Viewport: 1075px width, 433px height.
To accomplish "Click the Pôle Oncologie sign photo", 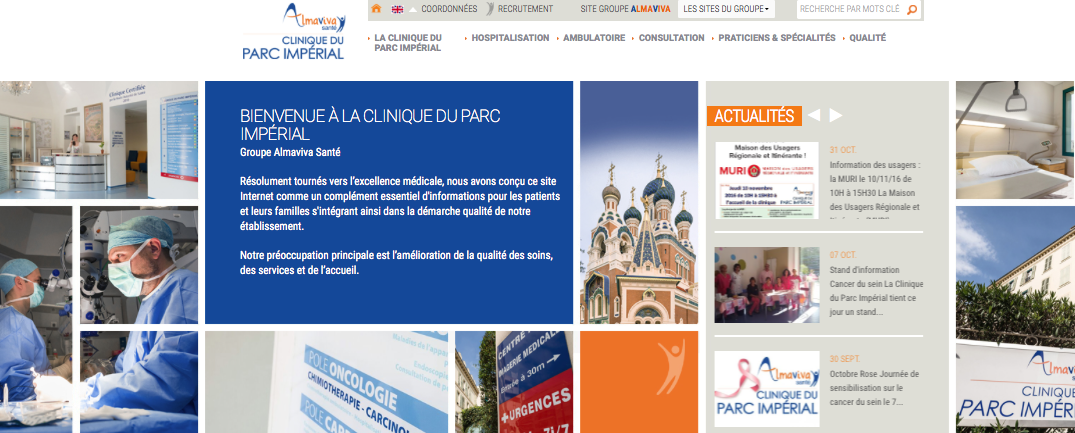I will click(326, 382).
